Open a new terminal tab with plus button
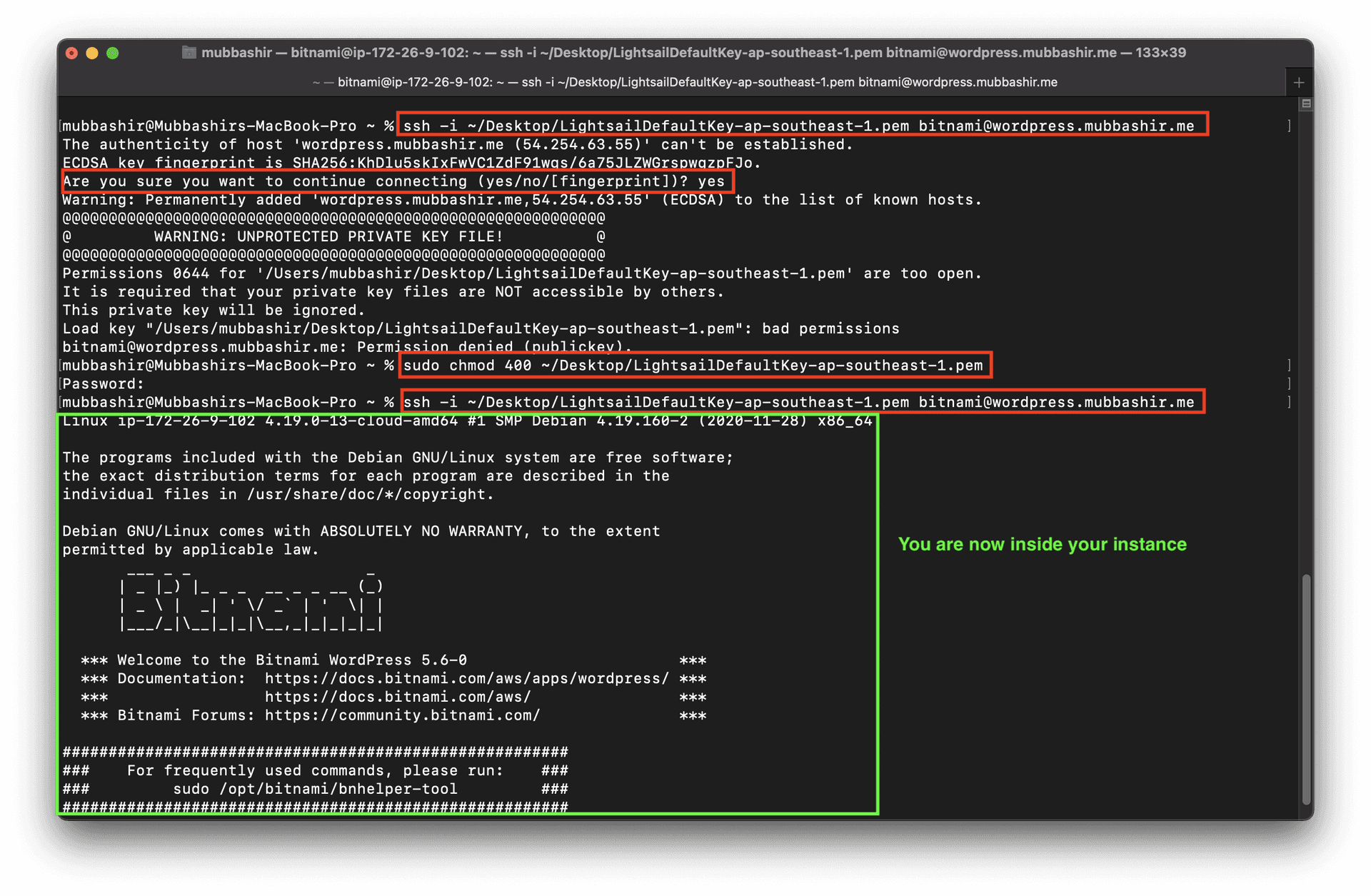 pos(1298,83)
